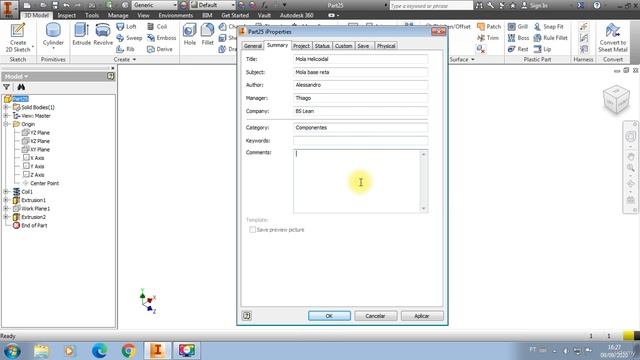Choose the Loft tool
Screen dimensions: 640x360
[126, 27]
